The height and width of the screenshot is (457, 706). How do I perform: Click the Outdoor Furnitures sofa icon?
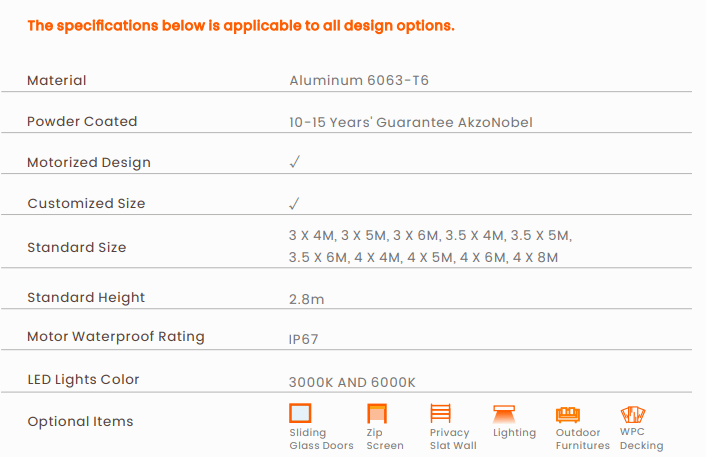pos(568,413)
